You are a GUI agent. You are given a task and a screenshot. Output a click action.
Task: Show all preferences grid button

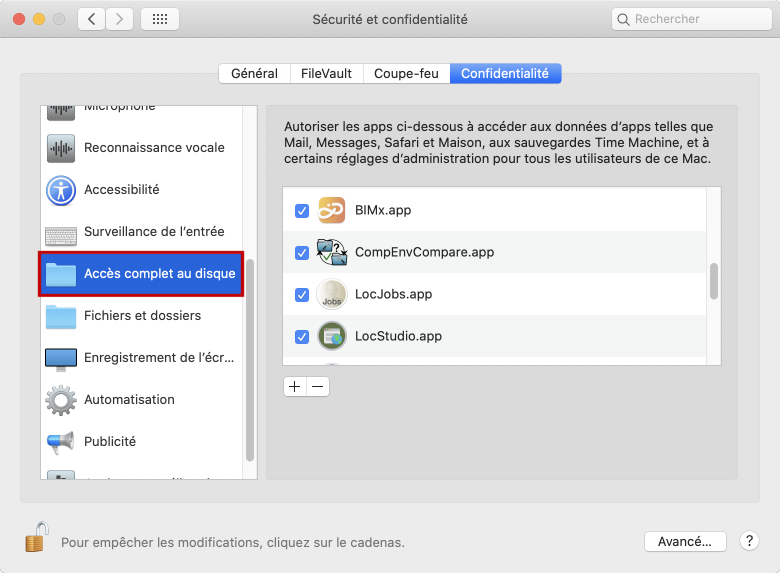pos(160,19)
